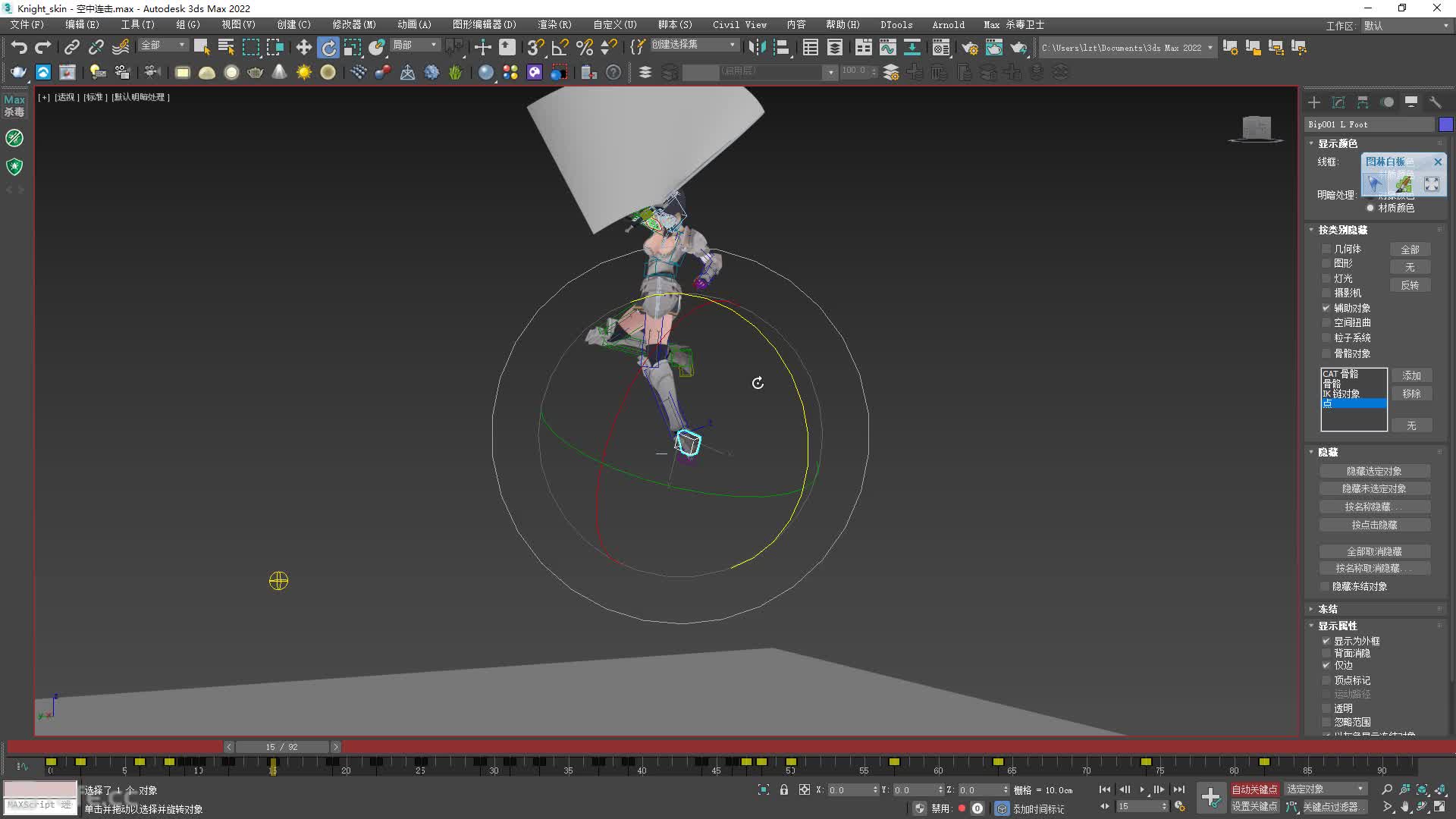Click the Play Animation button
The height and width of the screenshot is (819, 1456).
pyautogui.click(x=1142, y=789)
